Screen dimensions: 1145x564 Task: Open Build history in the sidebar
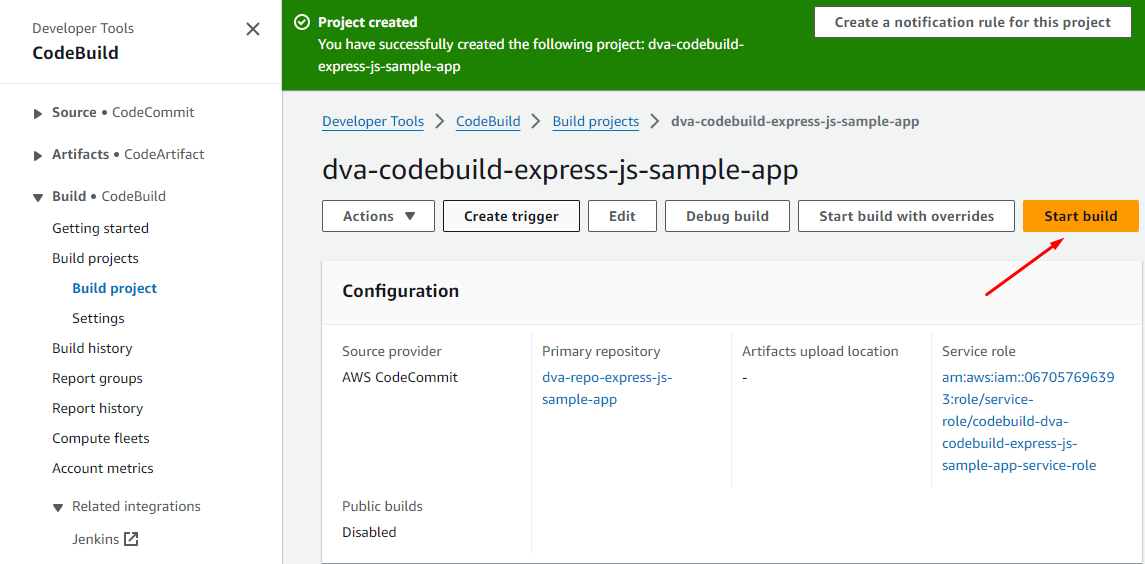(x=92, y=348)
